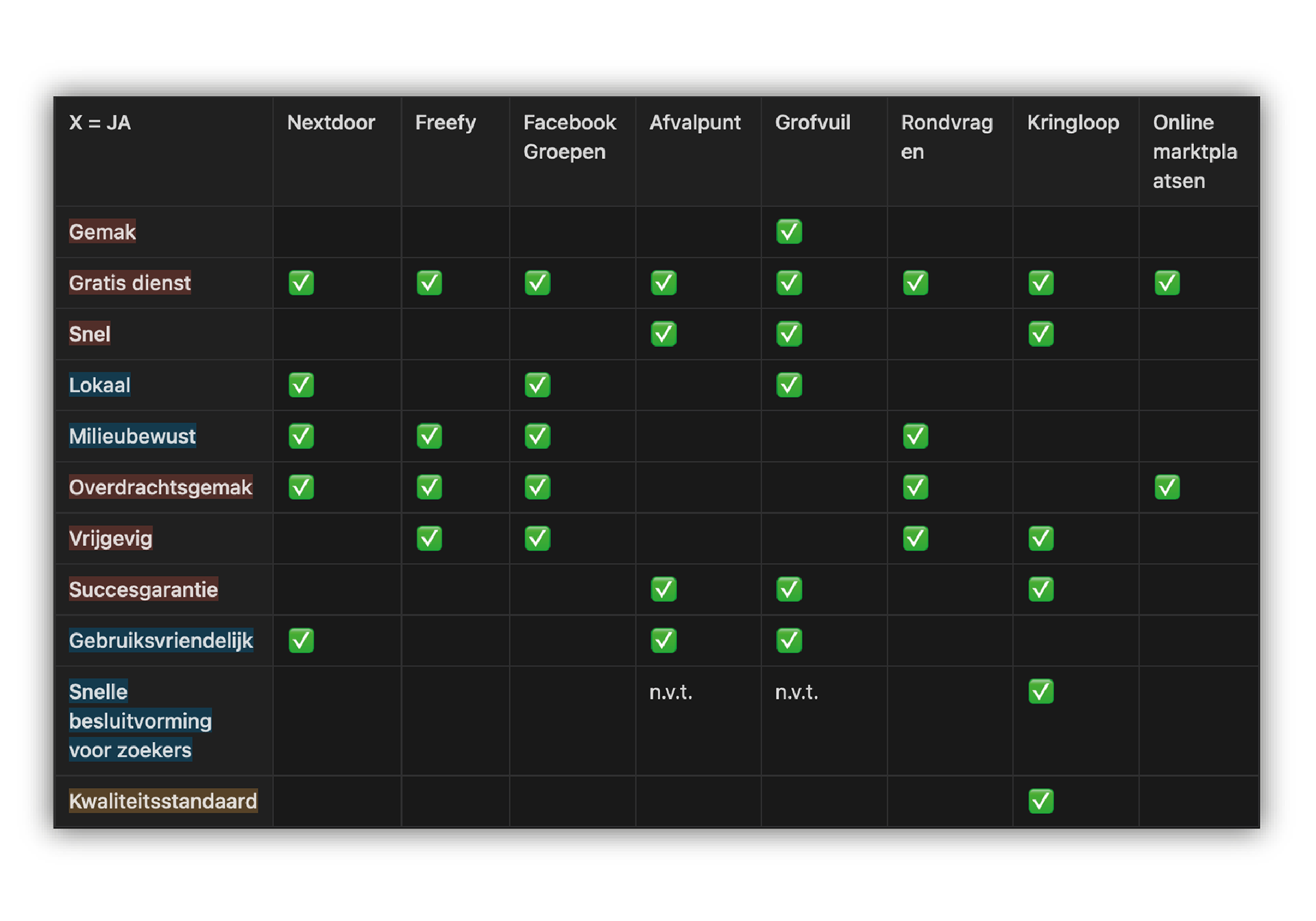The width and height of the screenshot is (1316, 921).
Task: Click the Snel checkmark under Afvalpunt
Action: 663,334
